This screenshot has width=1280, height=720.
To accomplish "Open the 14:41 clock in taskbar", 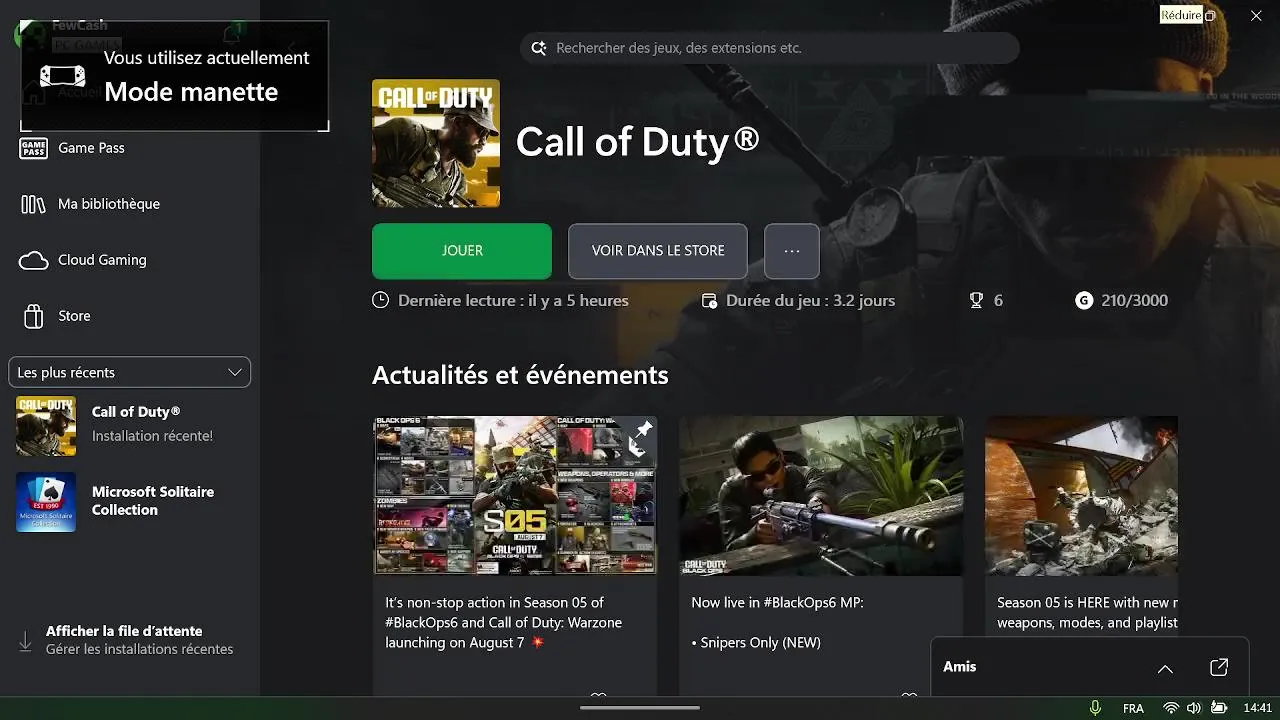I will click(1258, 708).
